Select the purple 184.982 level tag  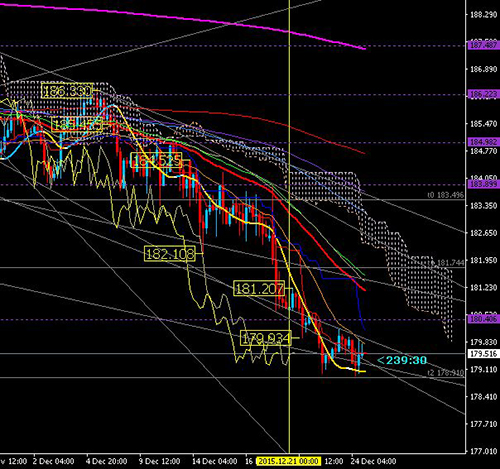pyautogui.click(x=483, y=142)
